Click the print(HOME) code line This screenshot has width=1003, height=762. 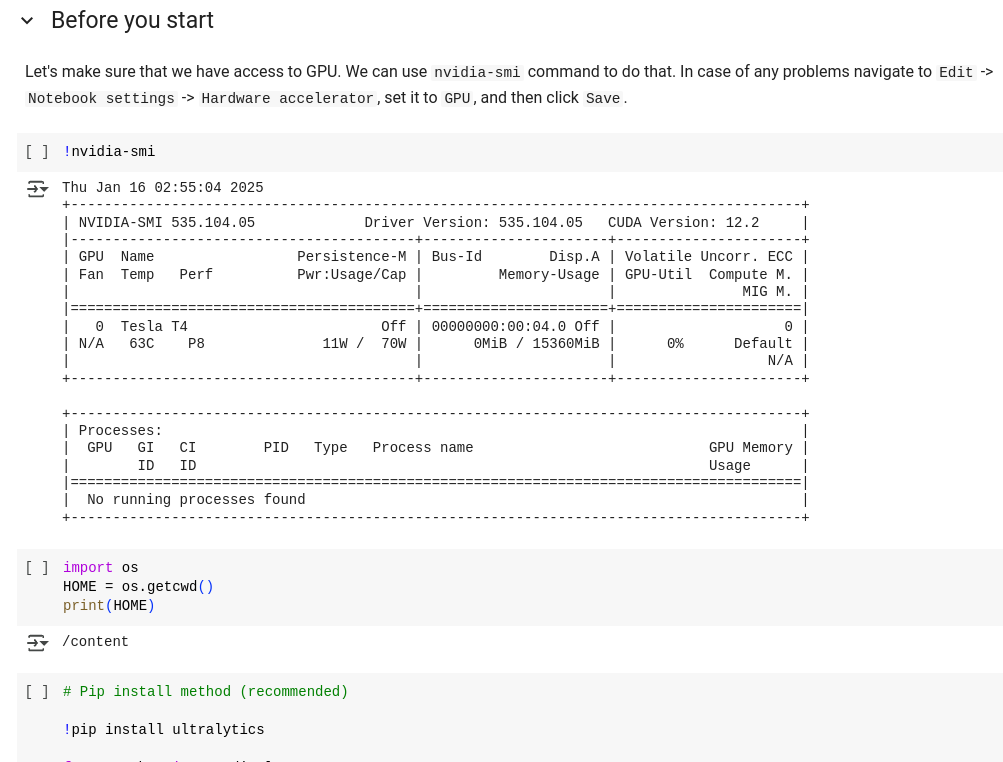[109, 605]
